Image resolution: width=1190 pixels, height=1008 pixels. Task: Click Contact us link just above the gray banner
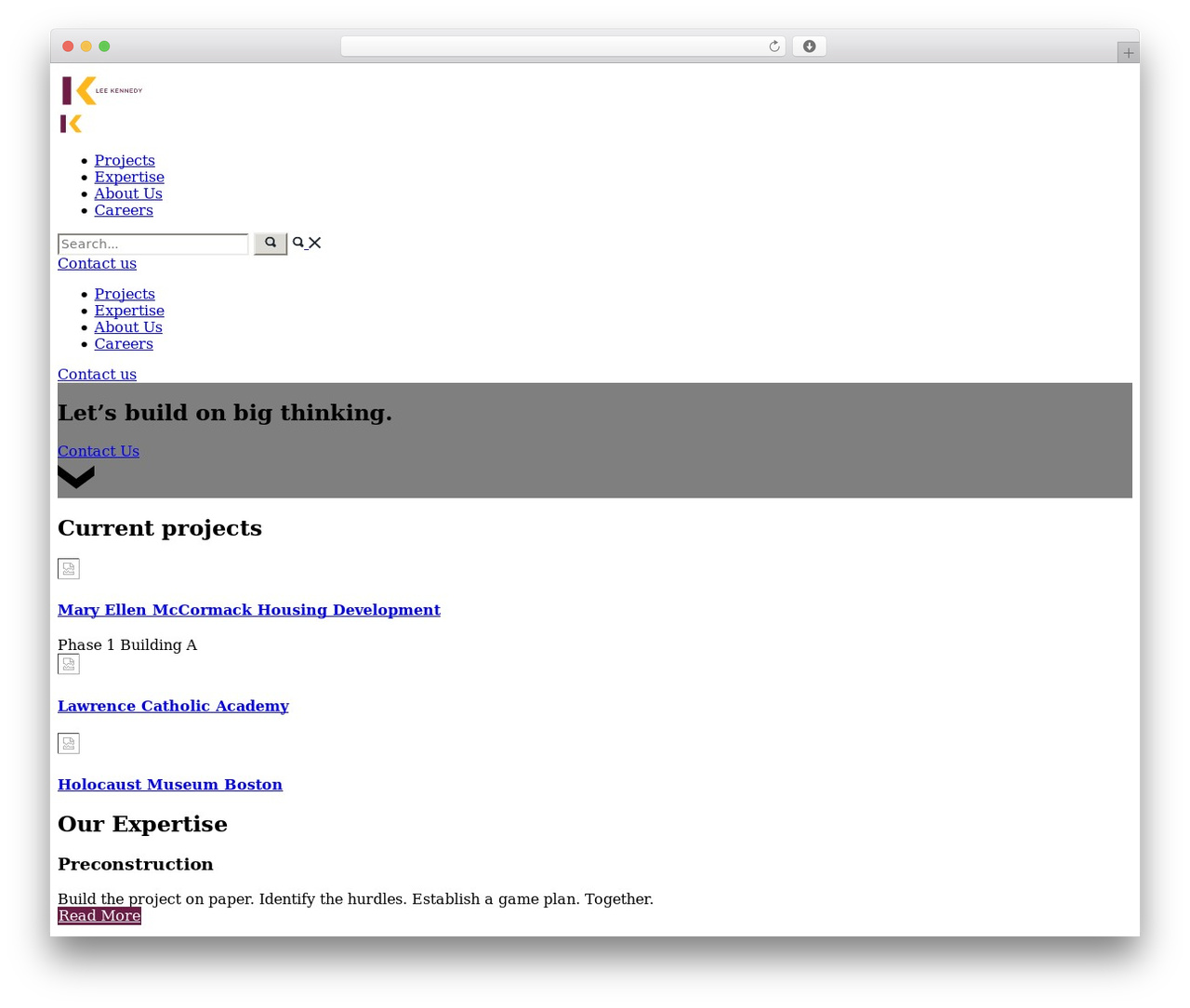[97, 374]
